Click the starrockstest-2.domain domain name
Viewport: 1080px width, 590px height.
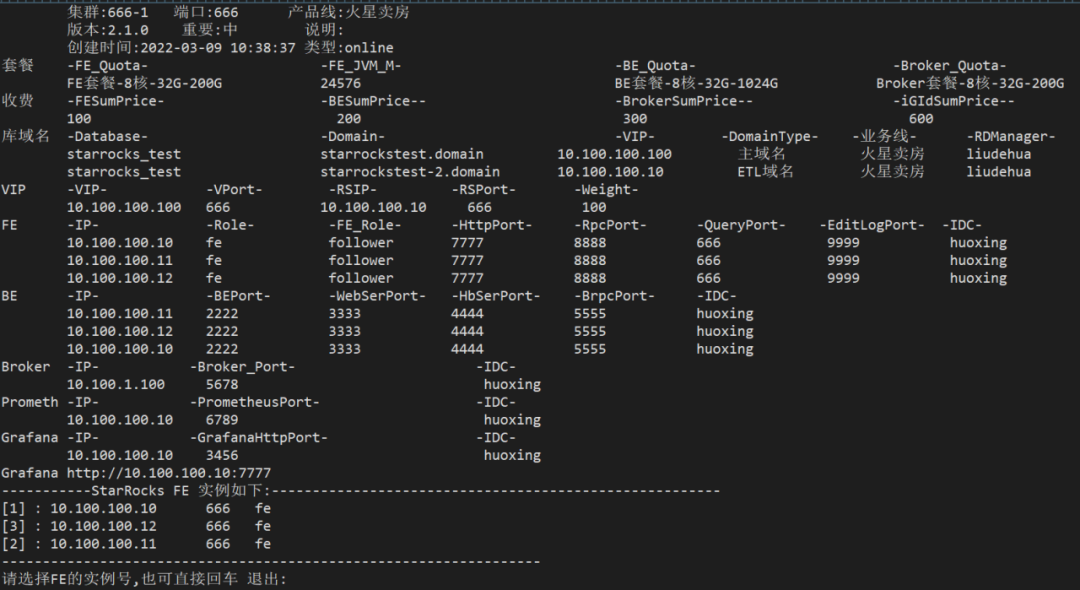[410, 172]
